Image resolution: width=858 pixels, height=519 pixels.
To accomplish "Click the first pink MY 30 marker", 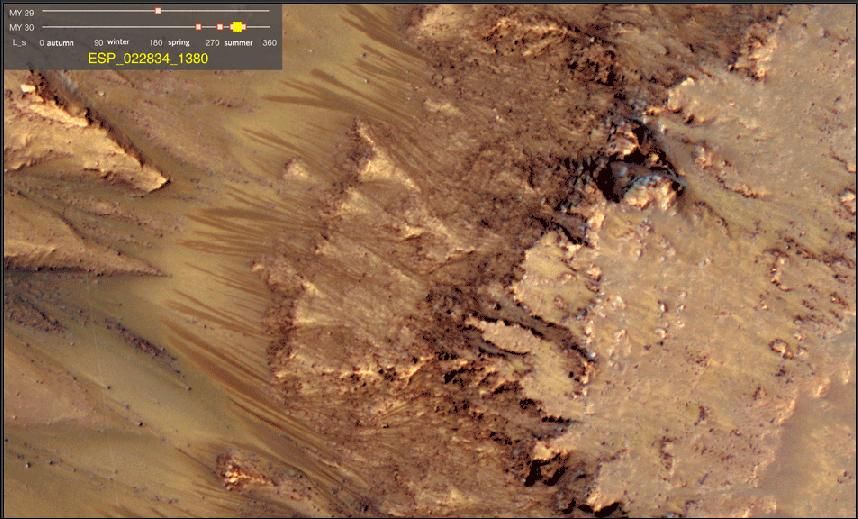I will 198,27.
